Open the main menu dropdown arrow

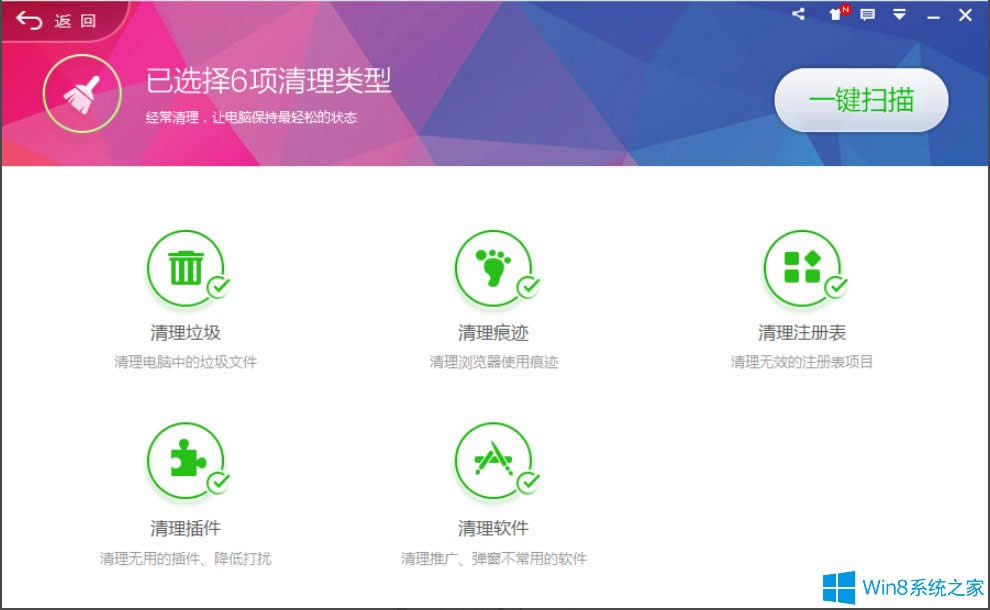(899, 14)
